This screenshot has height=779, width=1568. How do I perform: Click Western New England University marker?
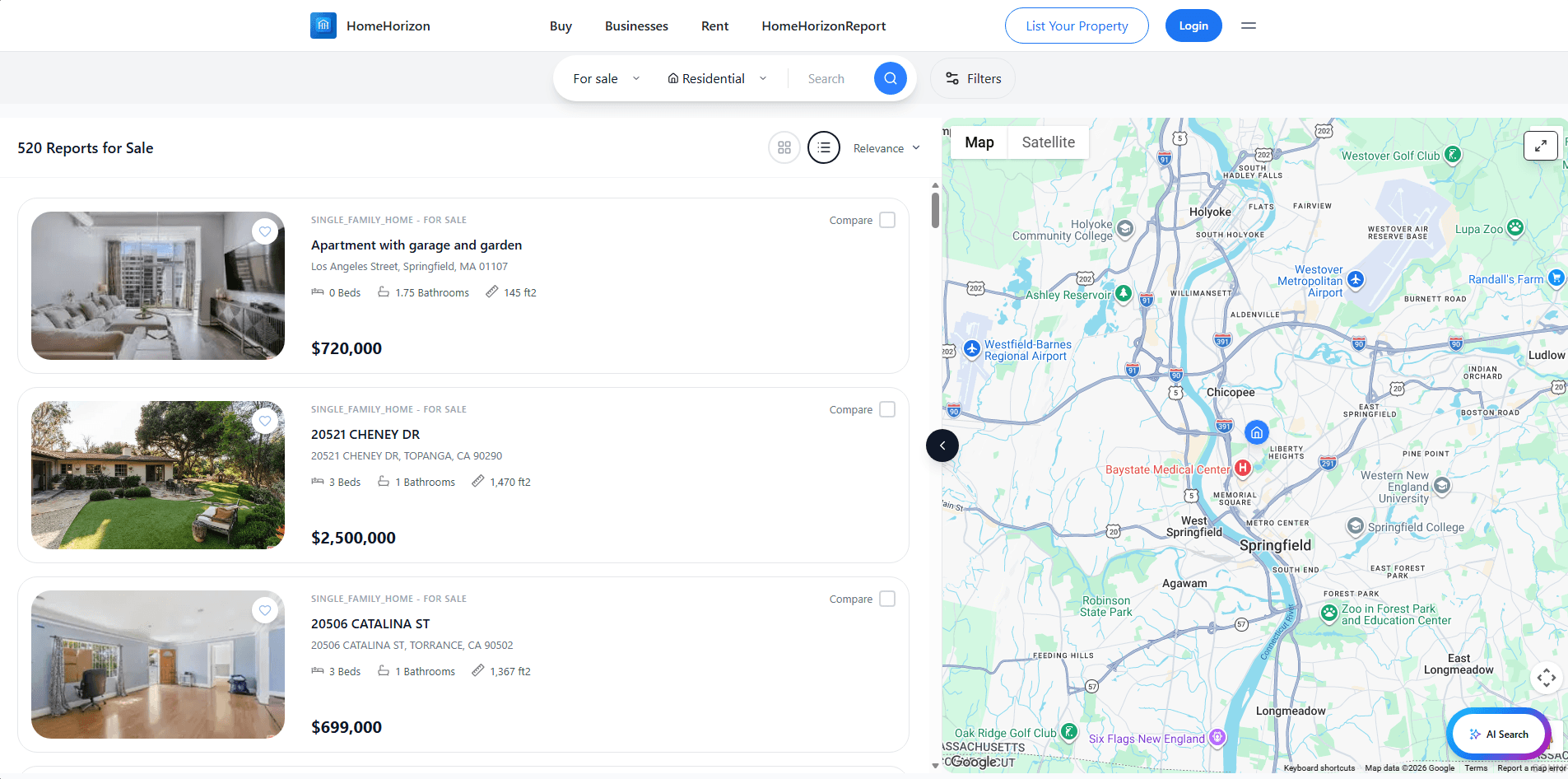[x=1441, y=486]
